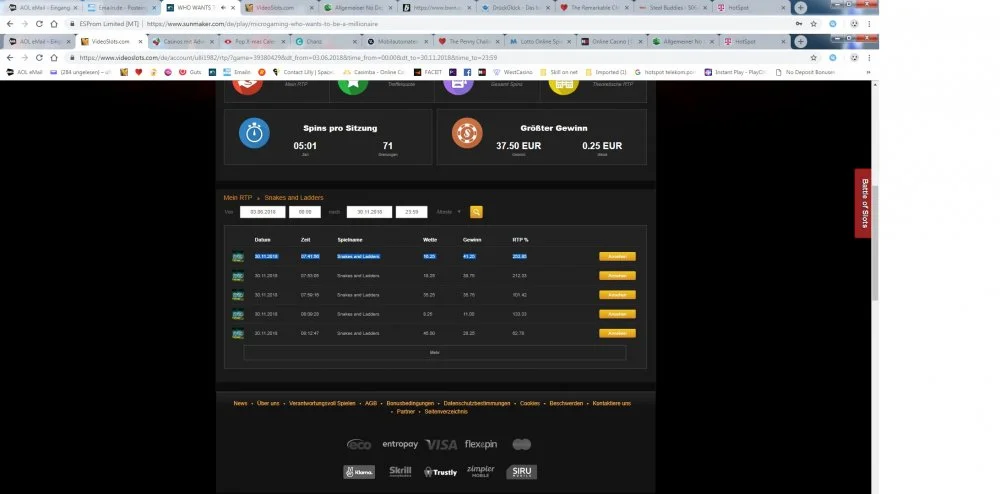Open the home page from the sunmaker window toolbar

tap(54, 24)
